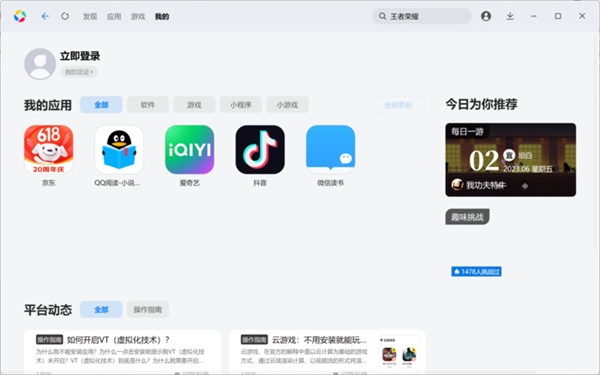Image resolution: width=600 pixels, height=375 pixels.
Task: Maximize the app store window
Action: point(558,16)
